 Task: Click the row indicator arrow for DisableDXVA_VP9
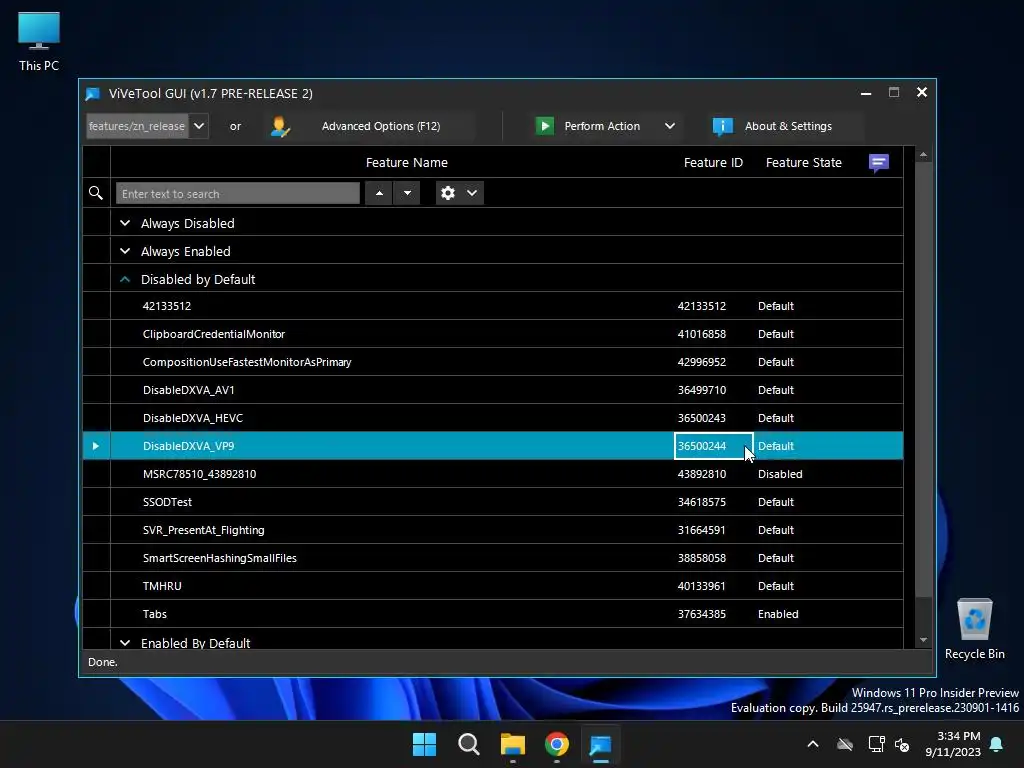(x=96, y=446)
